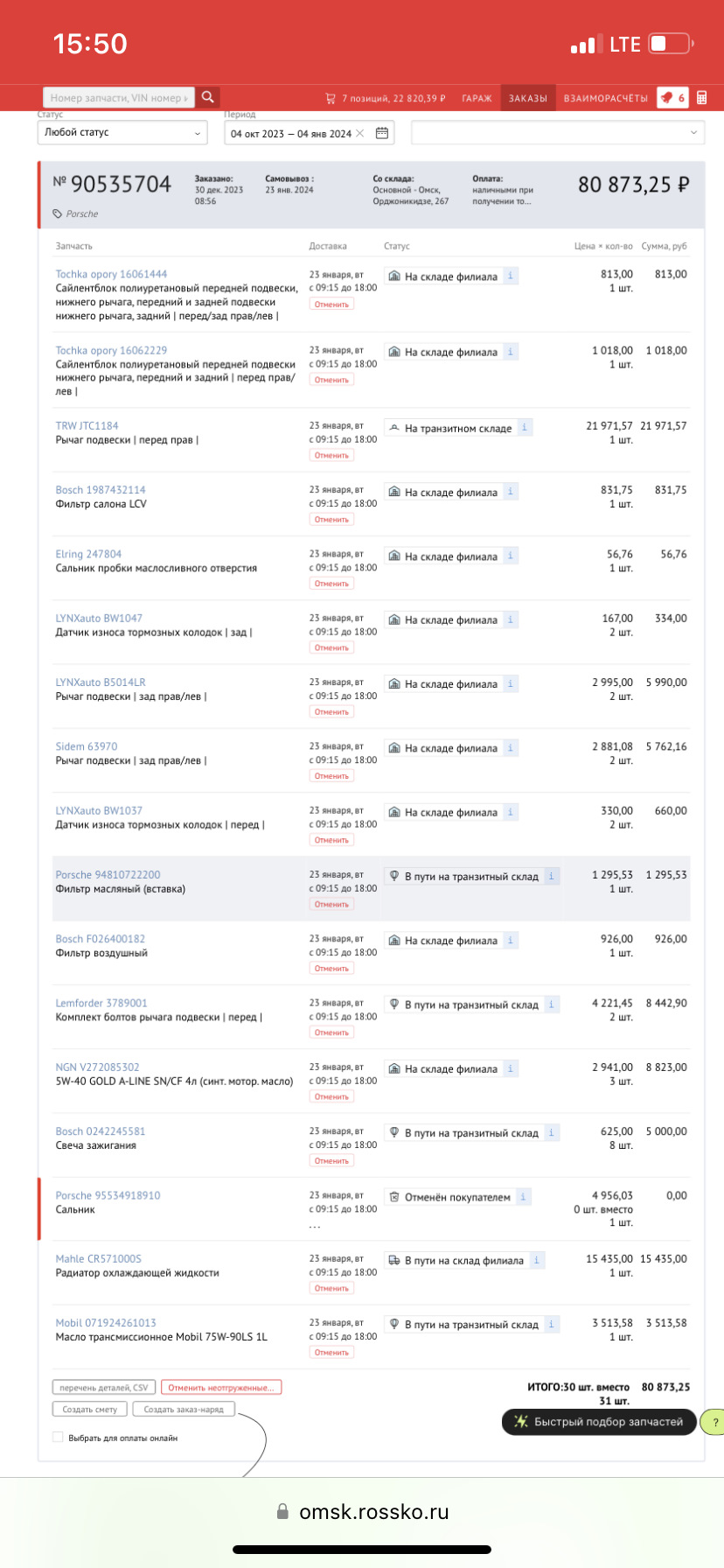
Task: Switch to ВЗАИМОРАСЧЁТЫ section
Action: (x=606, y=98)
